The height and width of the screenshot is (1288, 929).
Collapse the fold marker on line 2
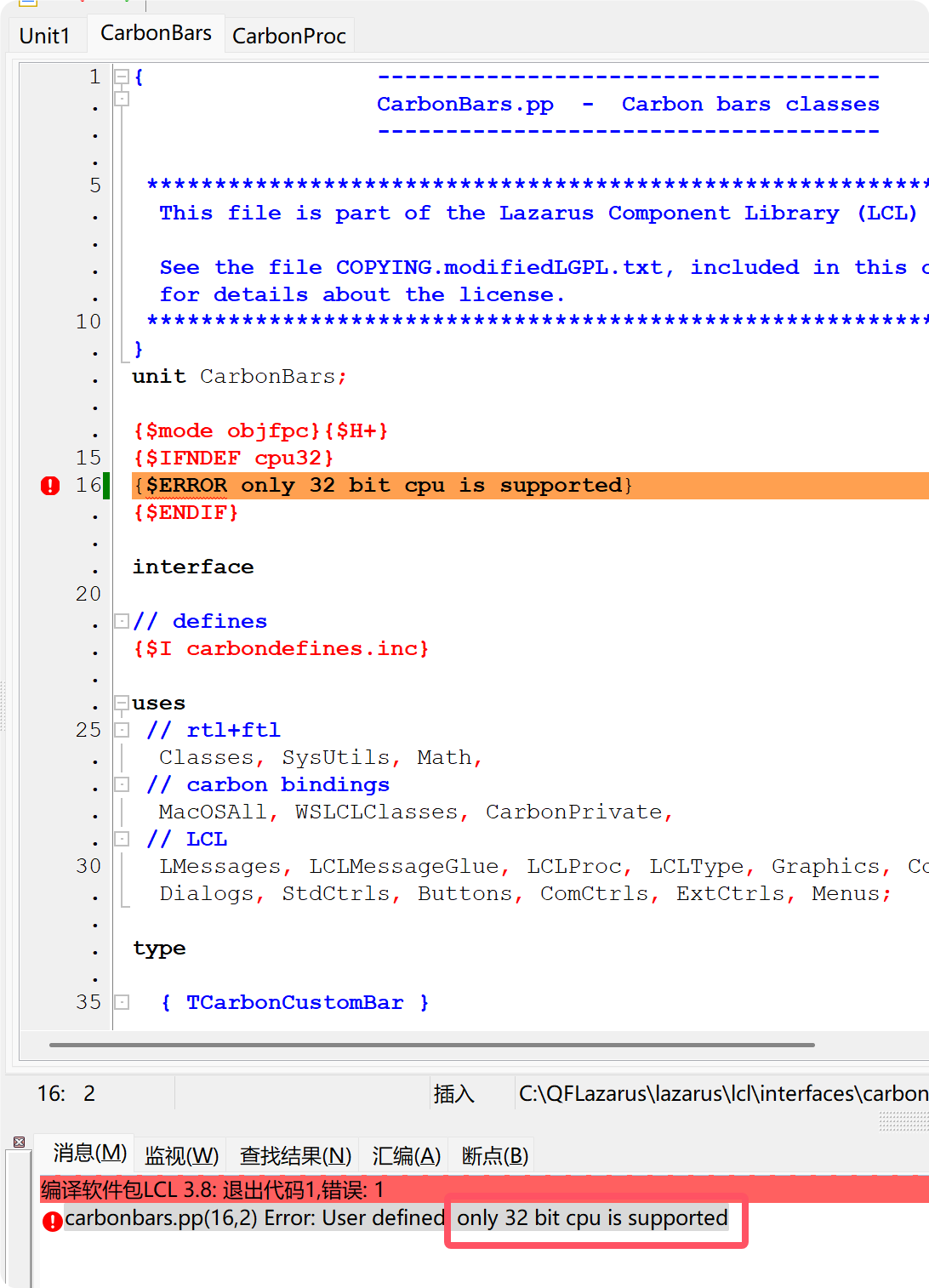click(122, 99)
